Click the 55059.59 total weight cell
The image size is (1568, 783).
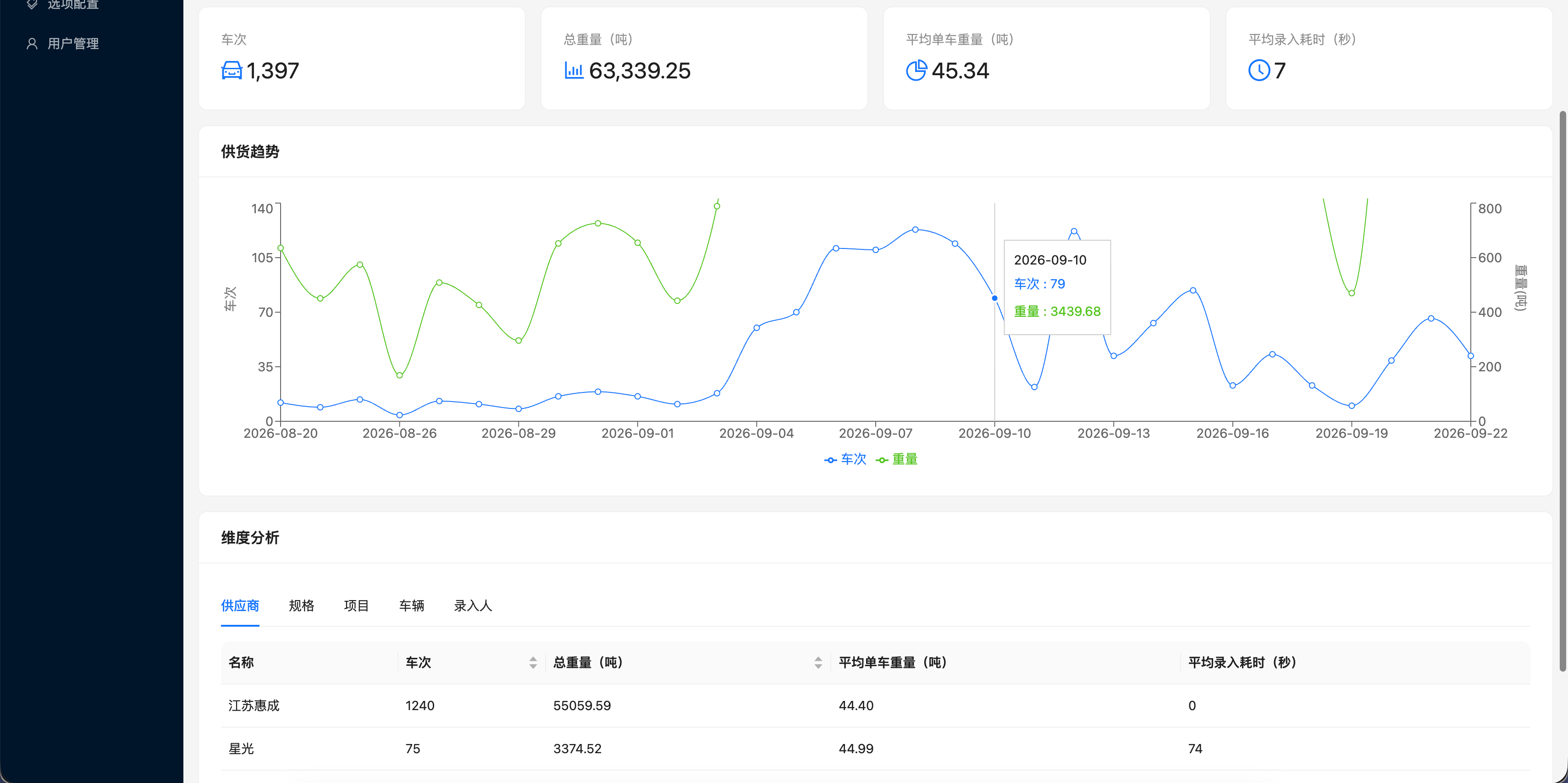(582, 706)
